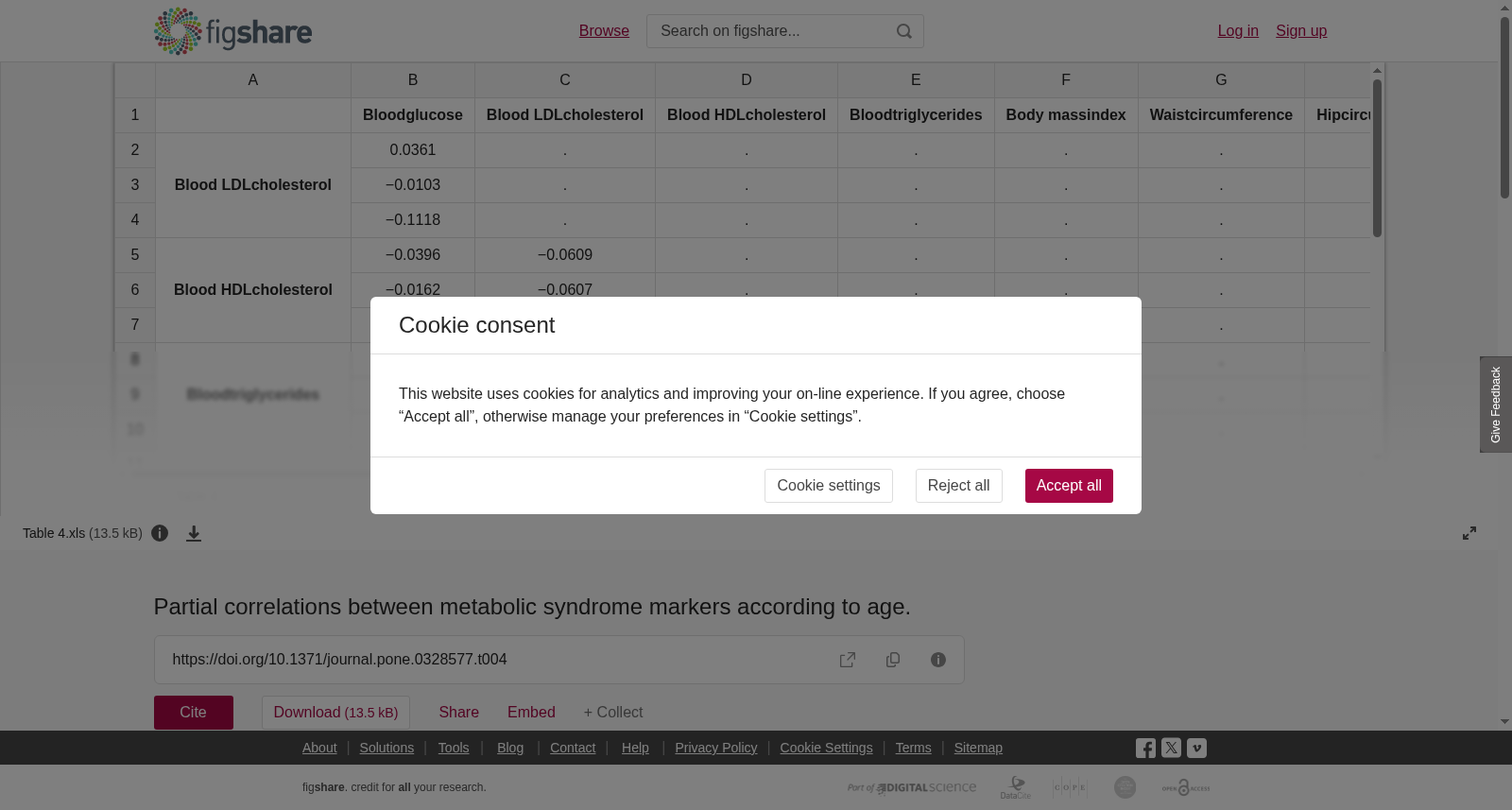The height and width of the screenshot is (810, 1512).
Task: Open the Cookie Settings footer link
Action: pos(826,748)
